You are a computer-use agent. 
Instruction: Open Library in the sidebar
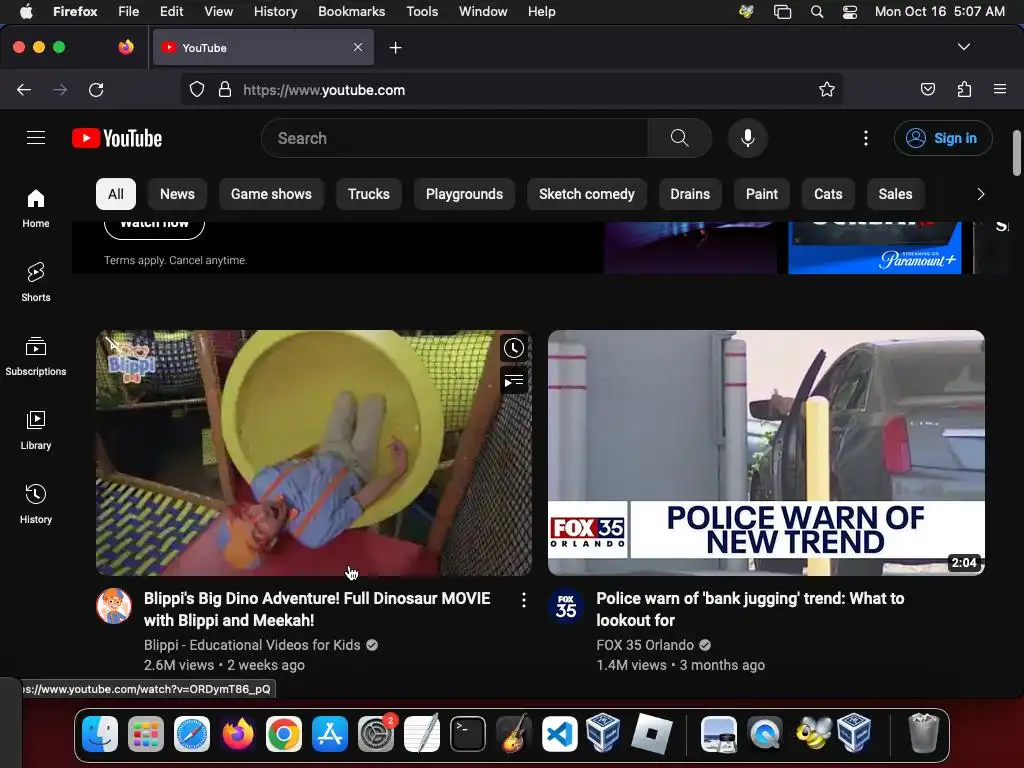click(x=36, y=430)
